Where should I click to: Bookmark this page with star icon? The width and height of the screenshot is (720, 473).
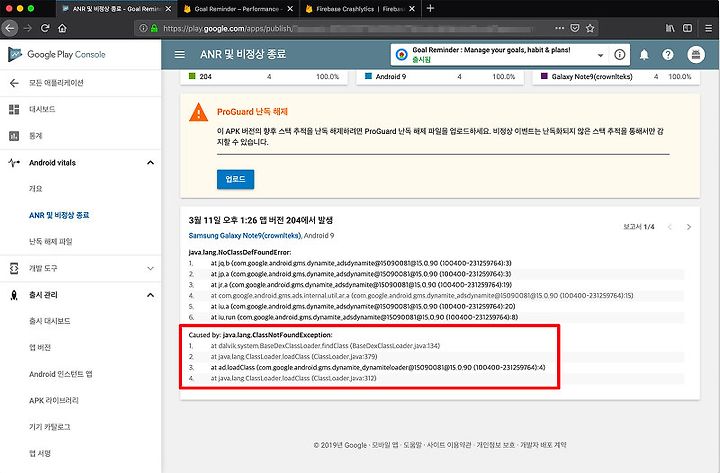coord(590,28)
